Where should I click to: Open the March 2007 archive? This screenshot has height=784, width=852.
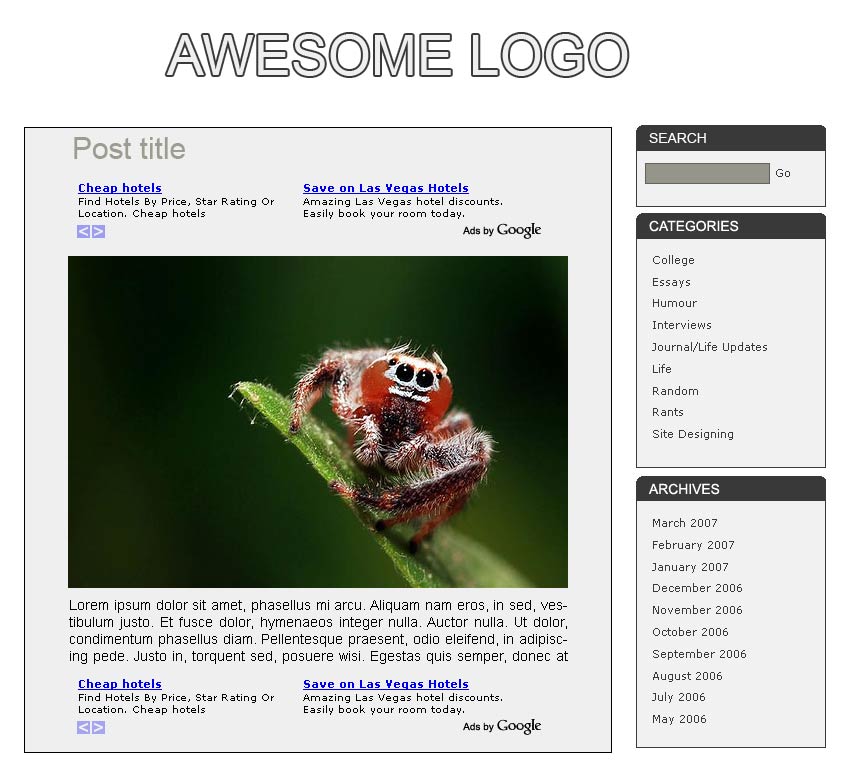pyautogui.click(x=685, y=523)
